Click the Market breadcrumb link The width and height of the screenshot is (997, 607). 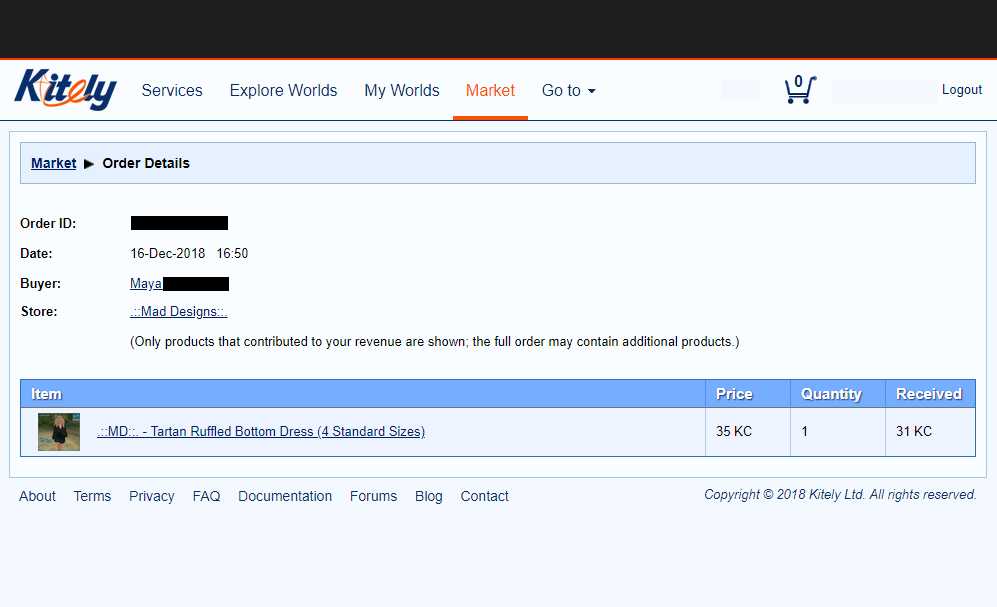(x=53, y=163)
